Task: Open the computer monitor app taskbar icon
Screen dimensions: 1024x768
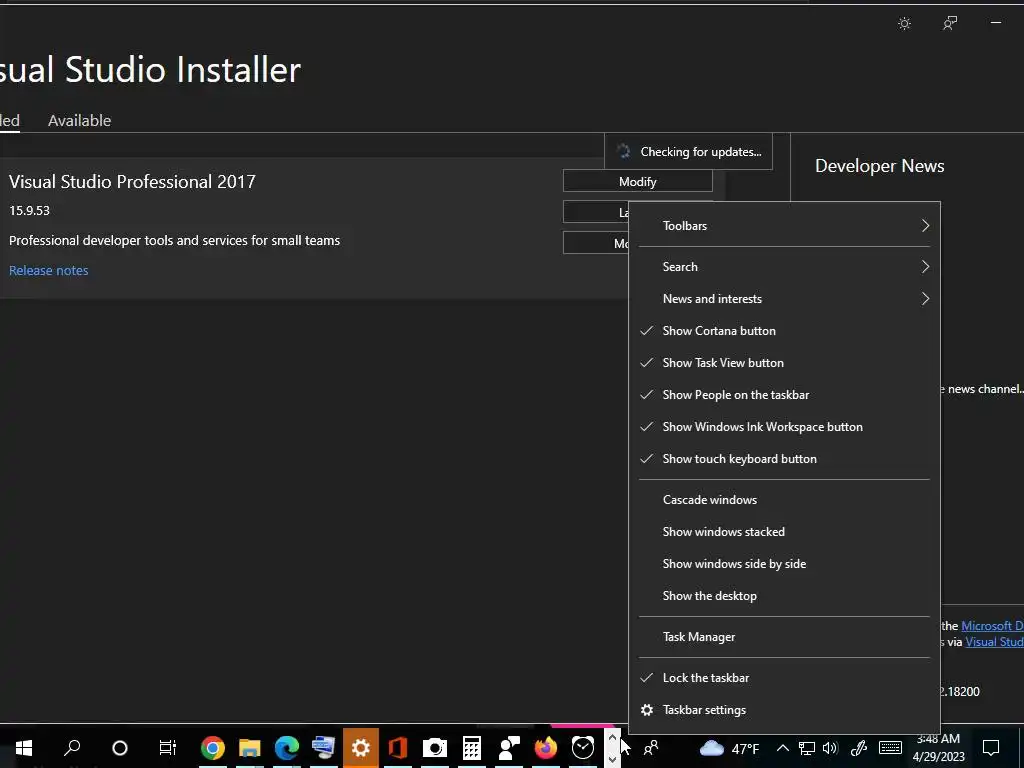Action: coord(324,747)
